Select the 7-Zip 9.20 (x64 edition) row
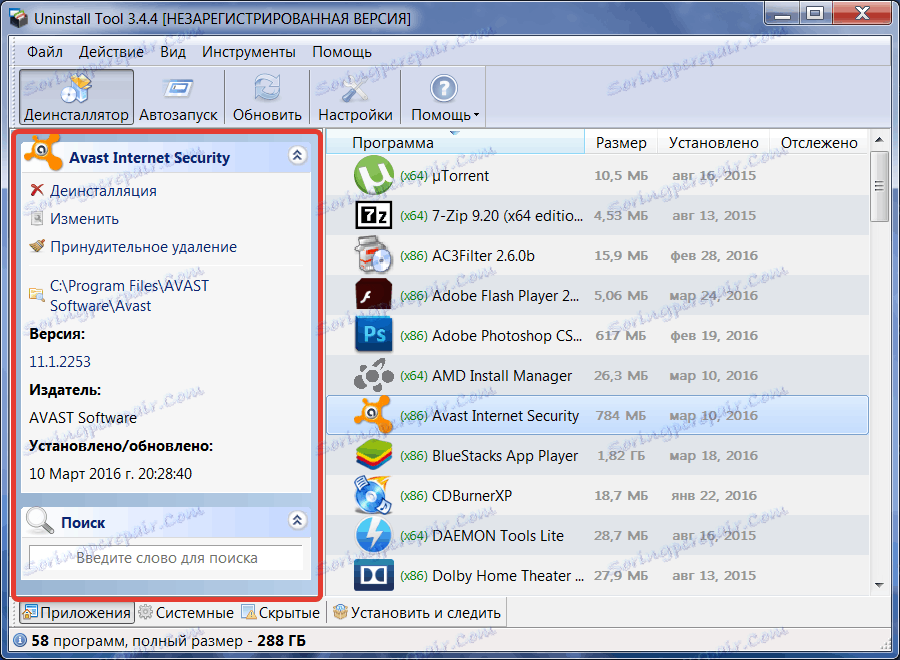 pos(597,215)
